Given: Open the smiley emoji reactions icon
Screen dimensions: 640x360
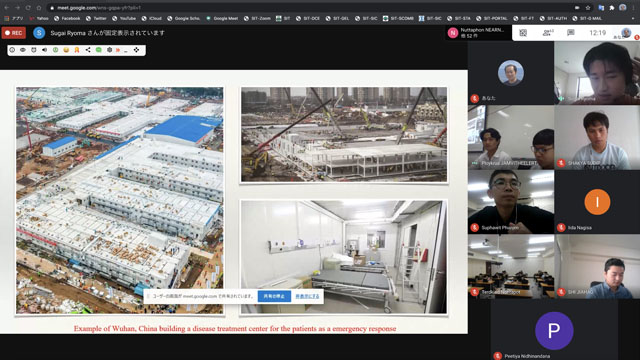Looking at the screenshot, I should tap(66, 50).
